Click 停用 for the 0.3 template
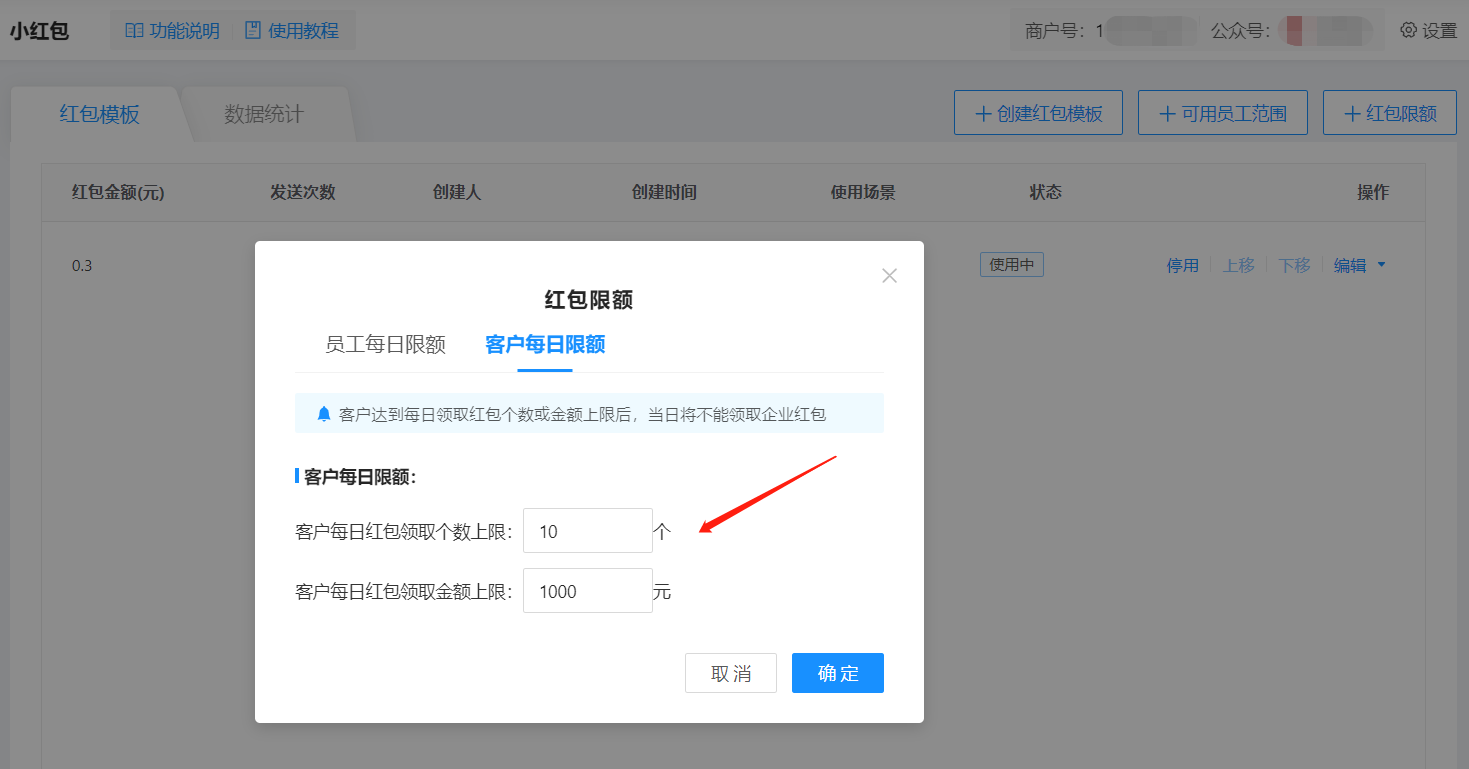Image resolution: width=1469 pixels, height=769 pixels. click(x=1183, y=265)
